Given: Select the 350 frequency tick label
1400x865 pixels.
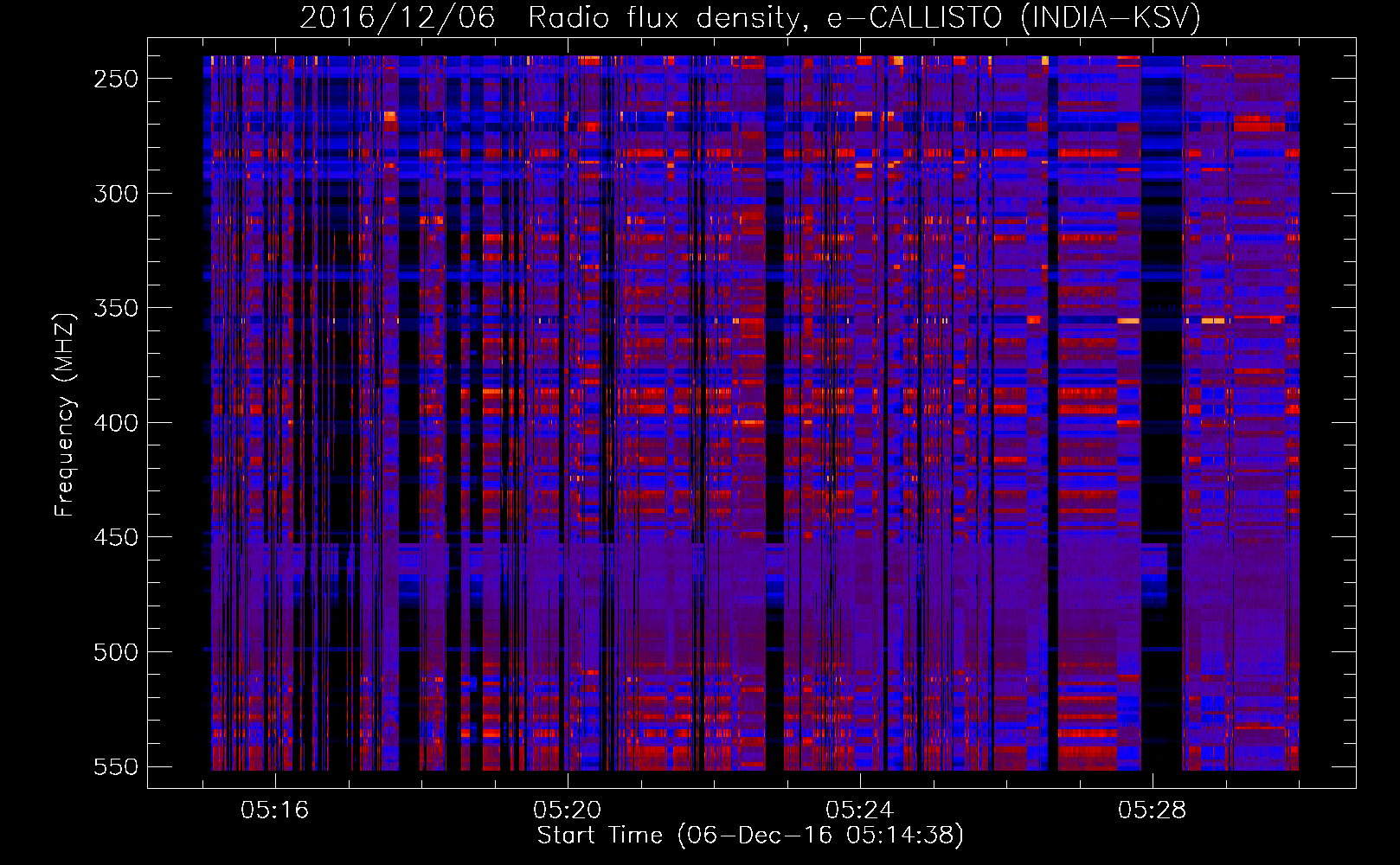Looking at the screenshot, I should (x=116, y=308).
